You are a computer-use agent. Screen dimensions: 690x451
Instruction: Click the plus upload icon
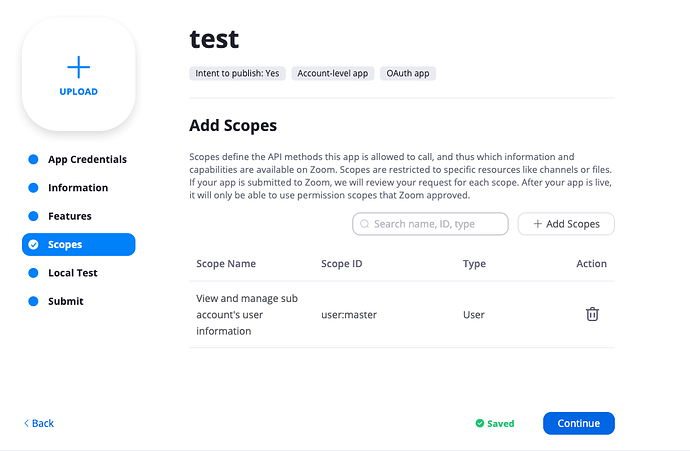pos(78,67)
